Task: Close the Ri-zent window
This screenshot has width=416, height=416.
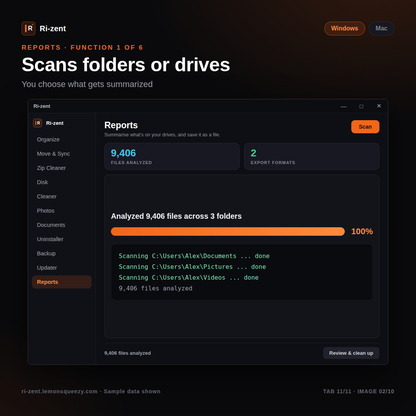Action: pyautogui.click(x=379, y=106)
